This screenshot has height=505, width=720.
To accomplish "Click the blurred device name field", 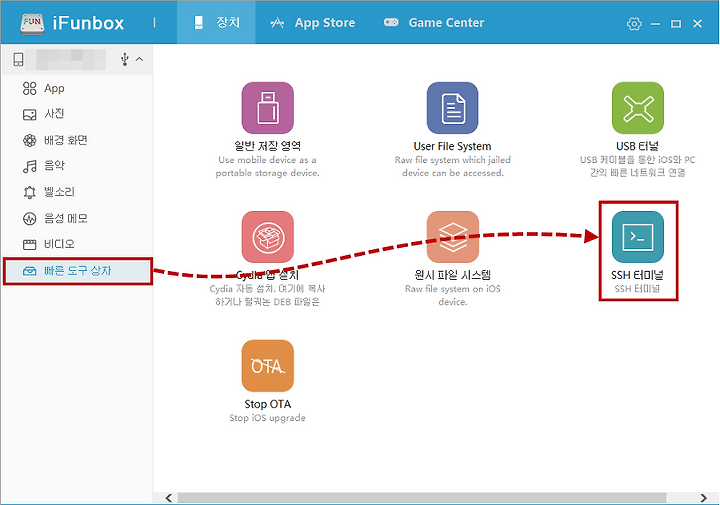I will click(x=71, y=60).
